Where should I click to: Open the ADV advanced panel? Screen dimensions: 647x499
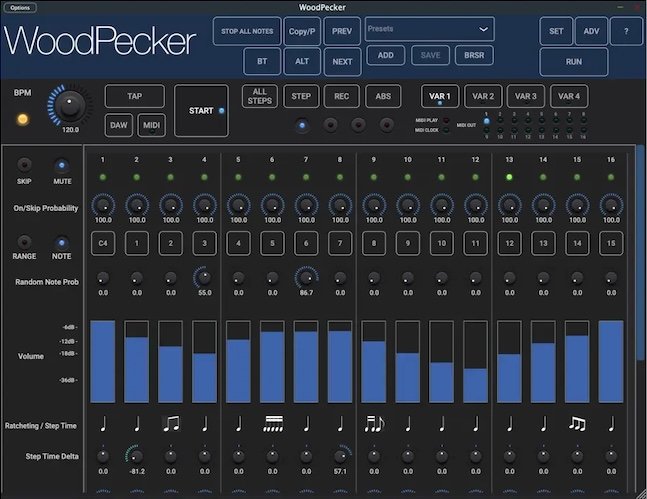coord(591,31)
